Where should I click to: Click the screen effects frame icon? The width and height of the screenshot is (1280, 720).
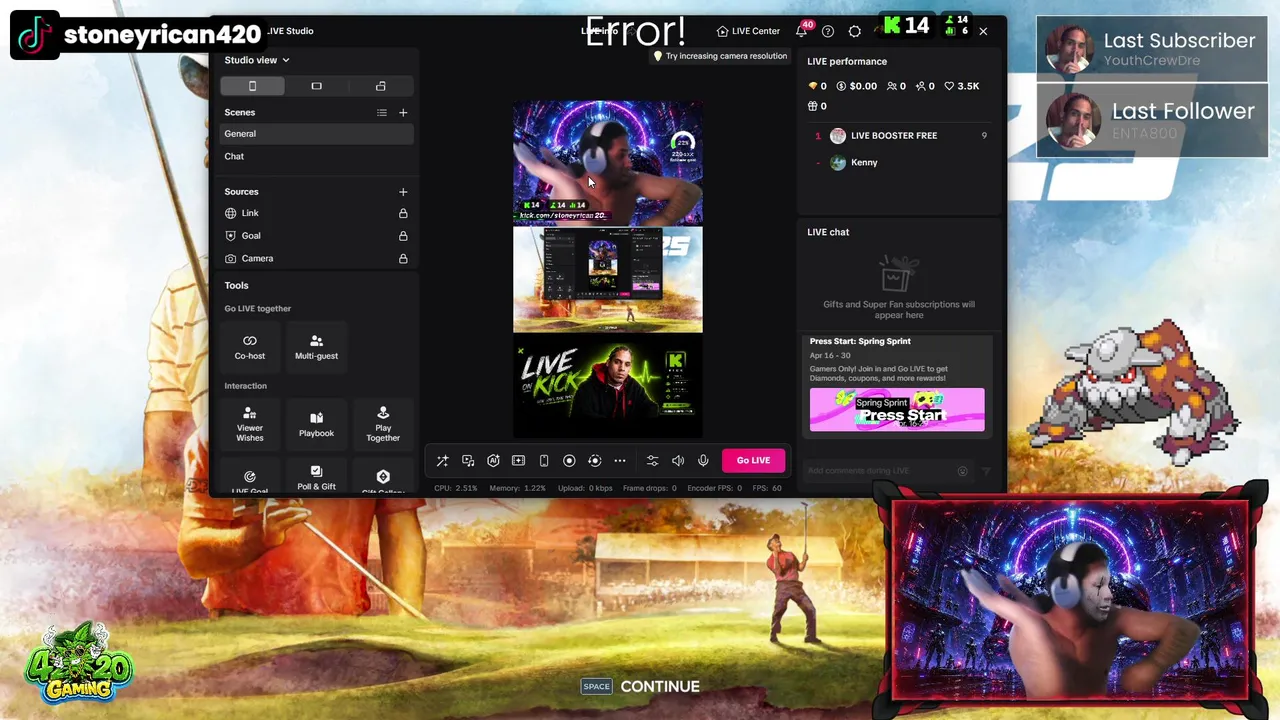coord(518,460)
